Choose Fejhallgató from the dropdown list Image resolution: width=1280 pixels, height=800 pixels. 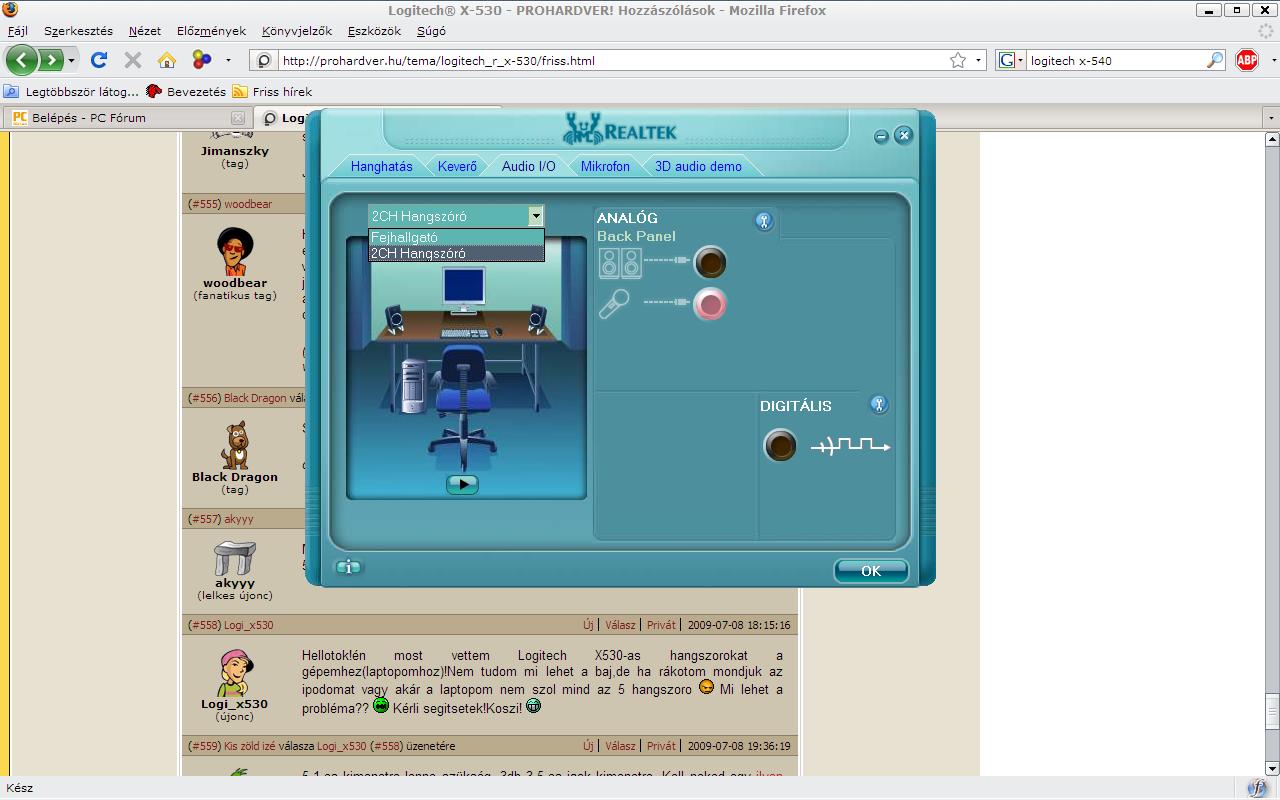click(x=457, y=238)
